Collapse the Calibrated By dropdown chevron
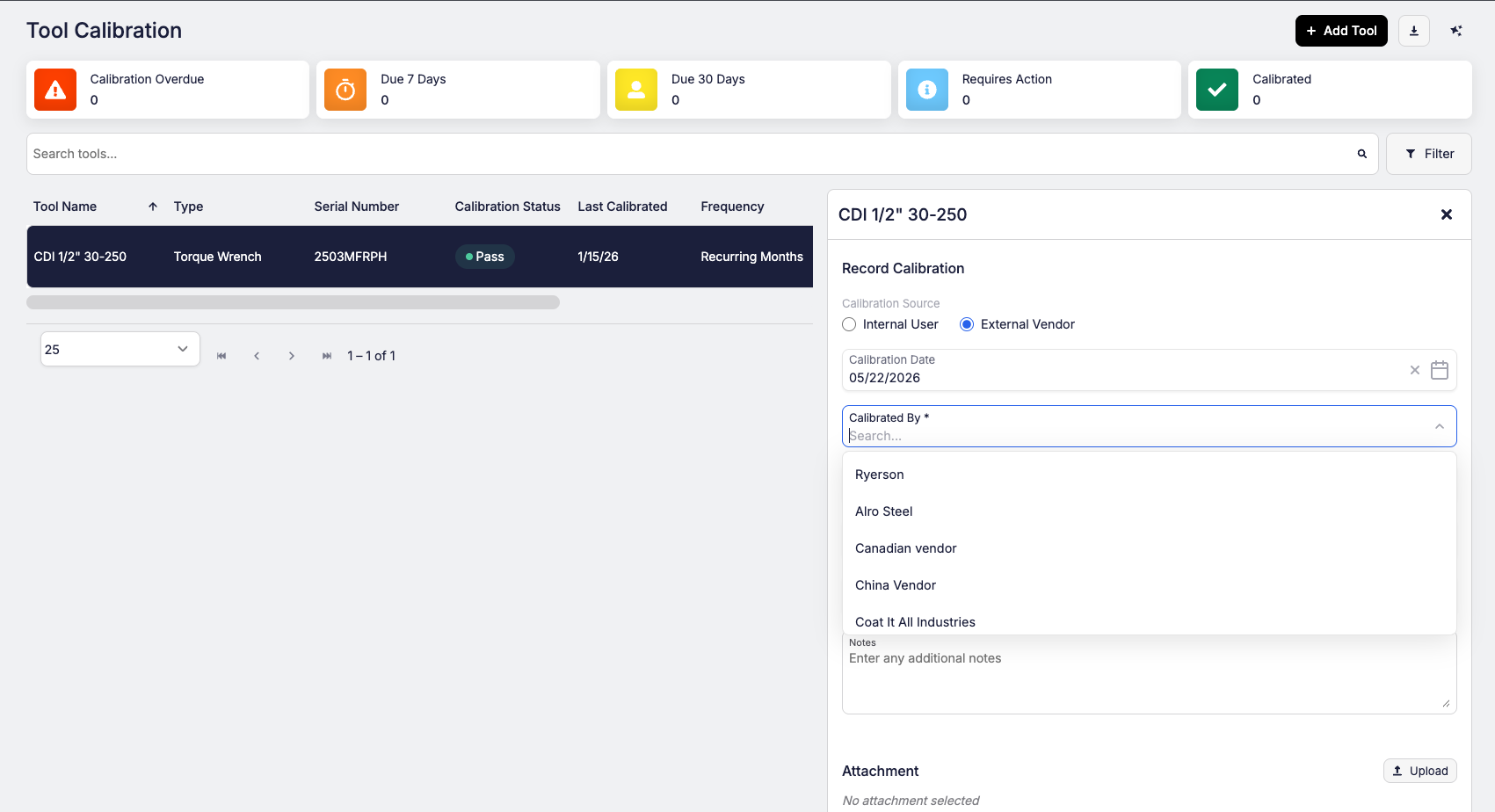The height and width of the screenshot is (812, 1495). coord(1440,426)
